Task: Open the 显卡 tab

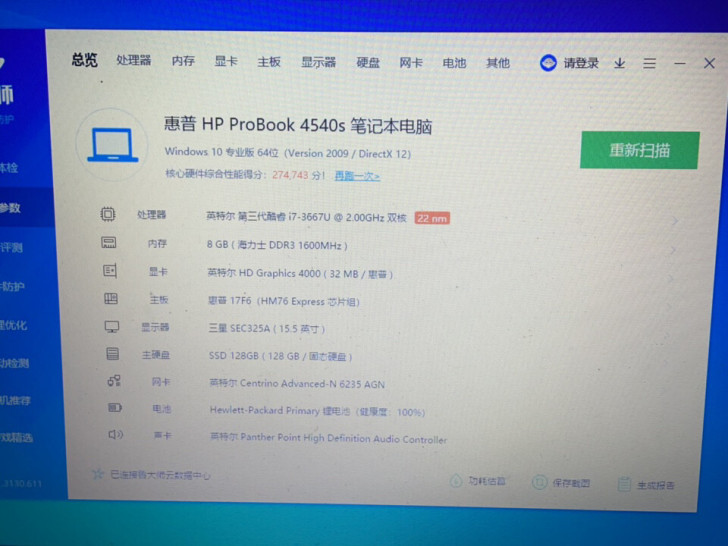Action: pyautogui.click(x=226, y=61)
